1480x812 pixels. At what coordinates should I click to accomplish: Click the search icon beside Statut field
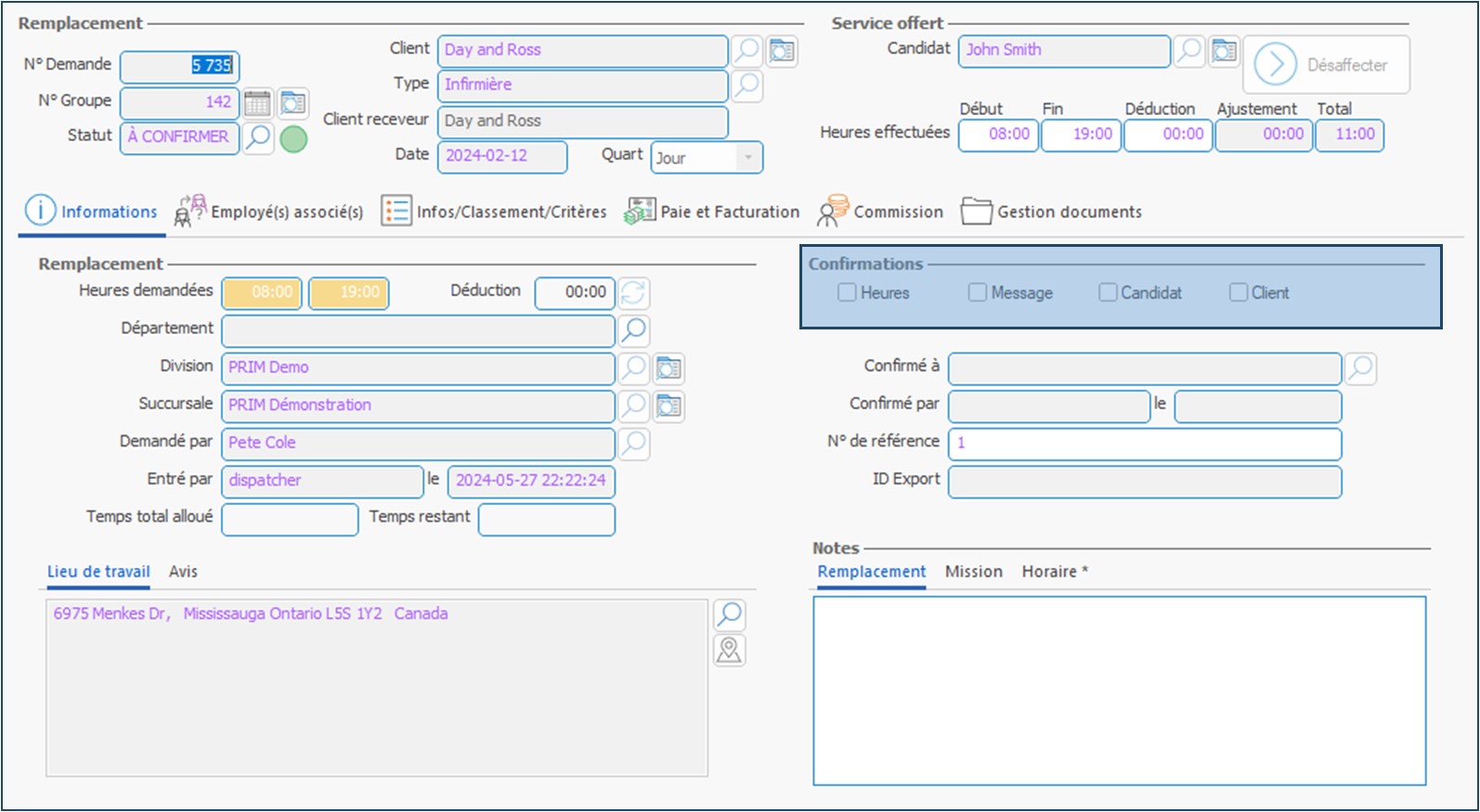[259, 137]
